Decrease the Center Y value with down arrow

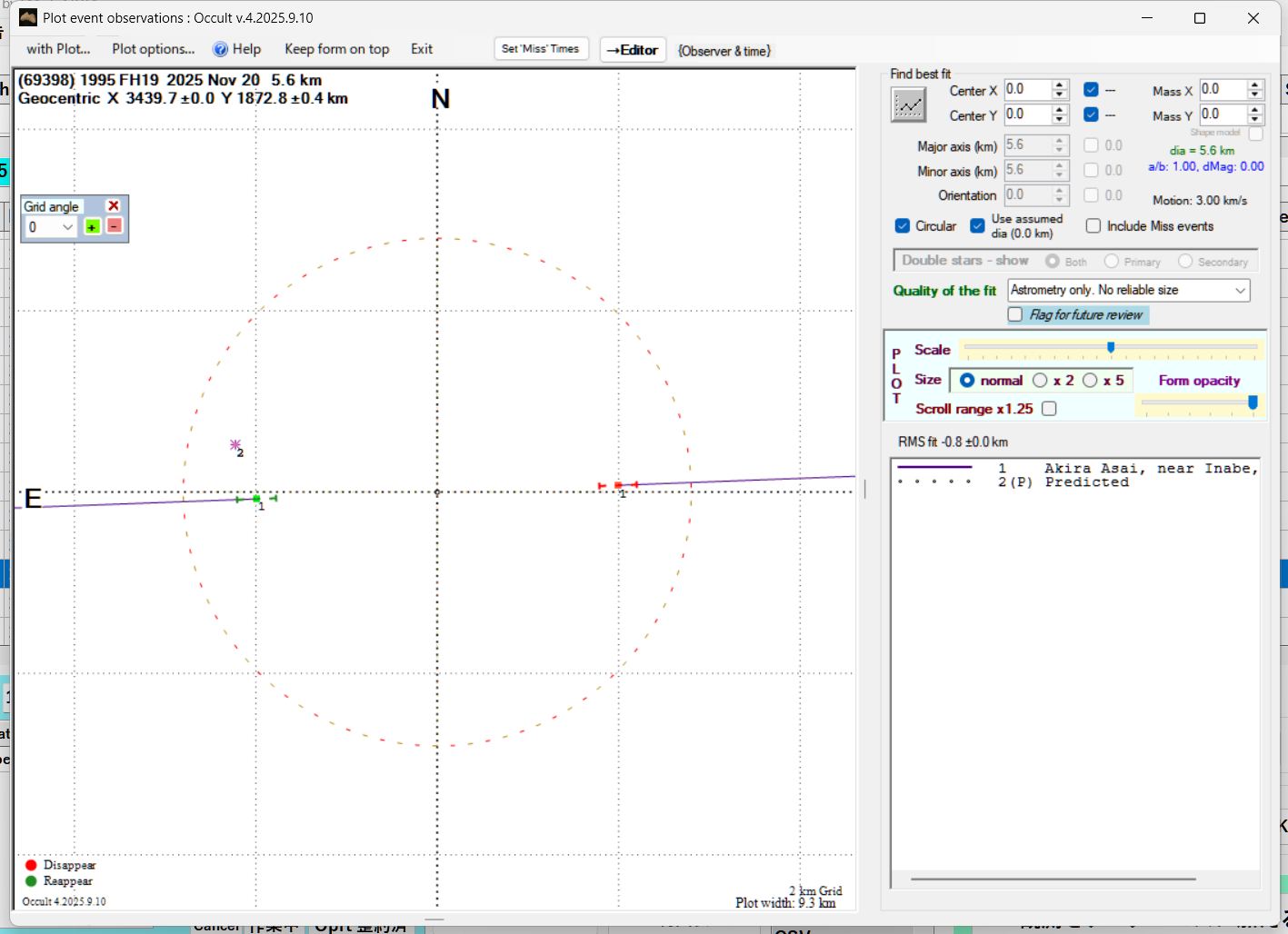tap(1060, 120)
